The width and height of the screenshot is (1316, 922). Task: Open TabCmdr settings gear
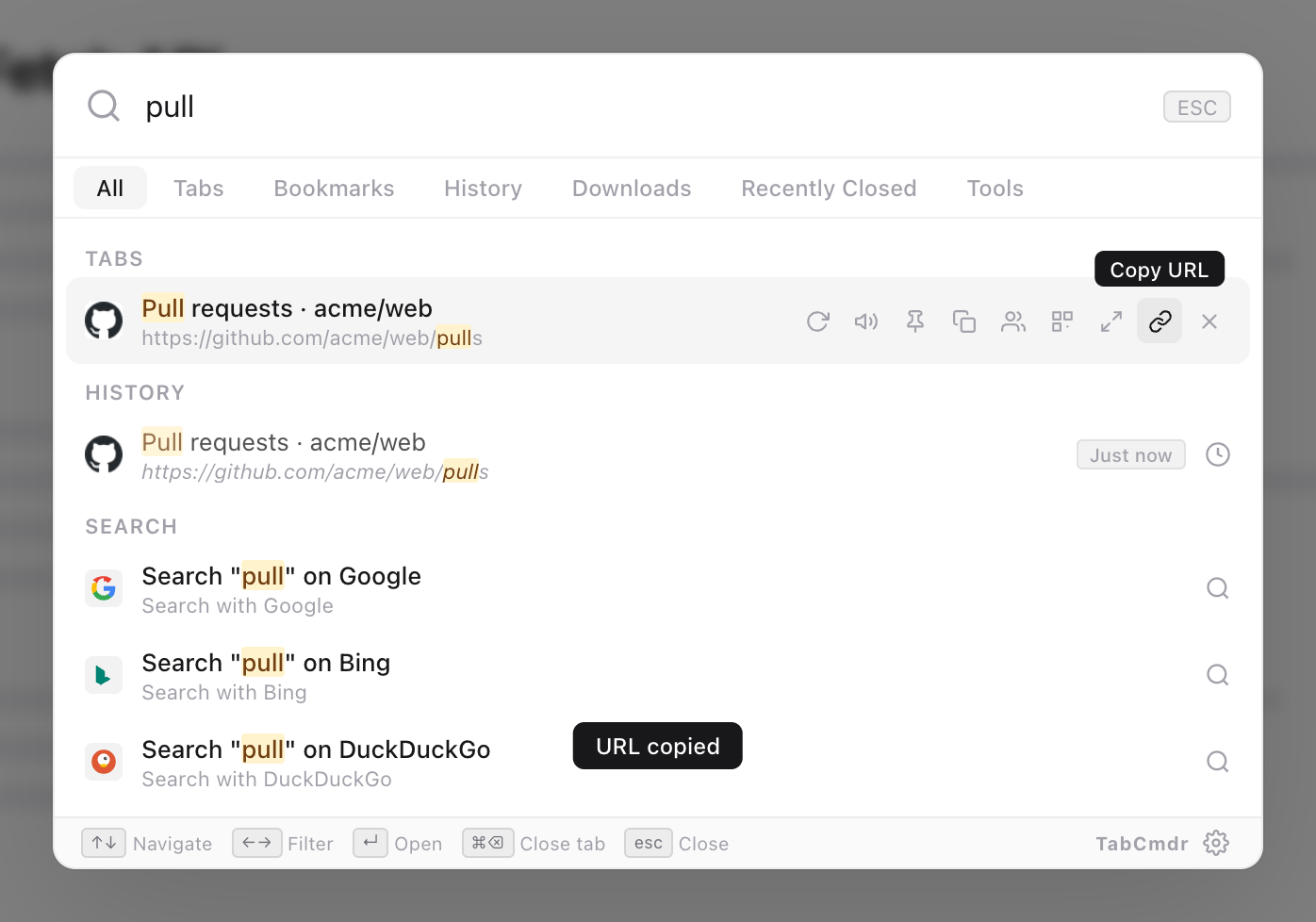[1216, 843]
